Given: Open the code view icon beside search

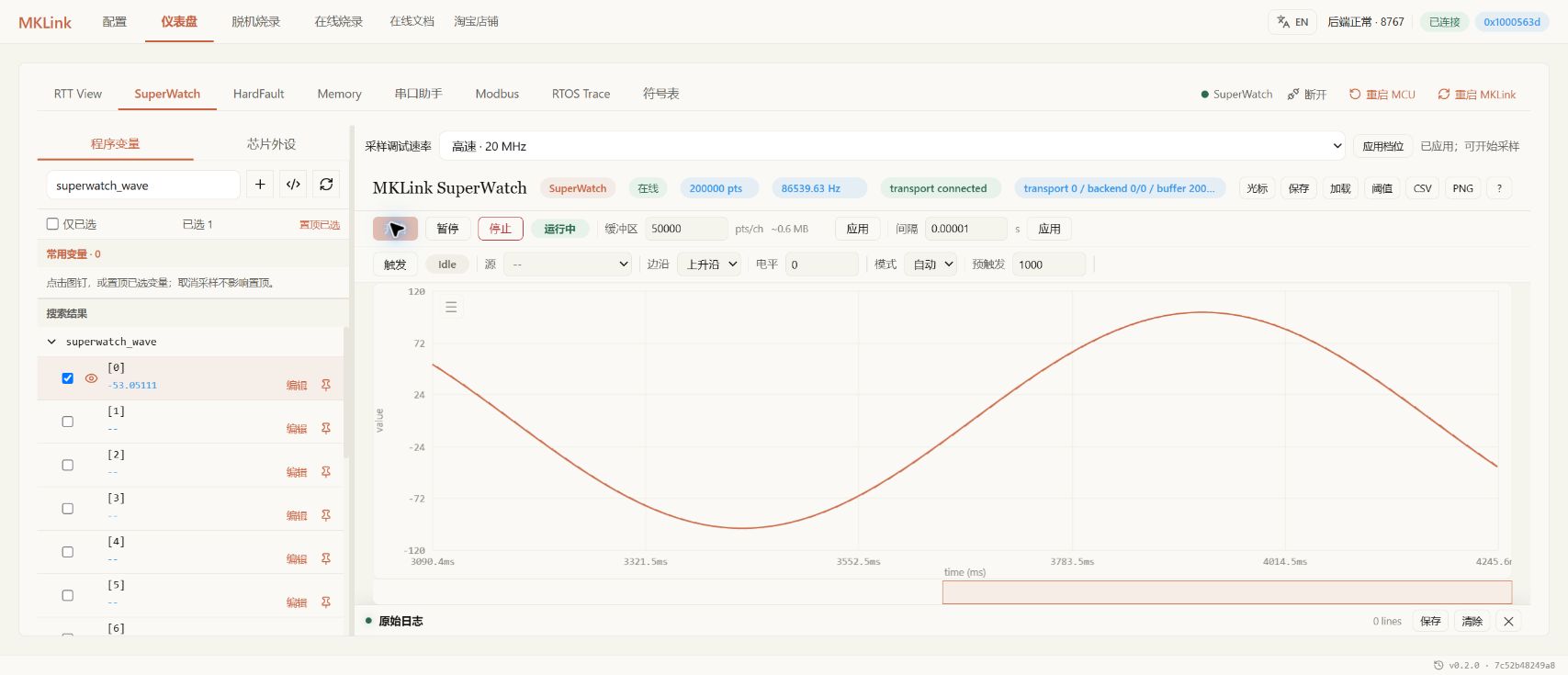Looking at the screenshot, I should 293,185.
